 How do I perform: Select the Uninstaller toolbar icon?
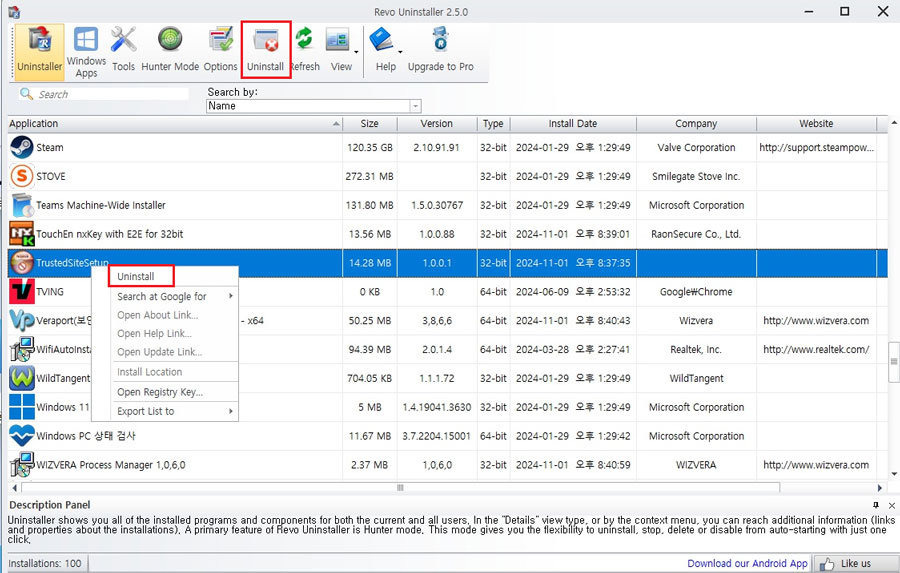click(39, 51)
